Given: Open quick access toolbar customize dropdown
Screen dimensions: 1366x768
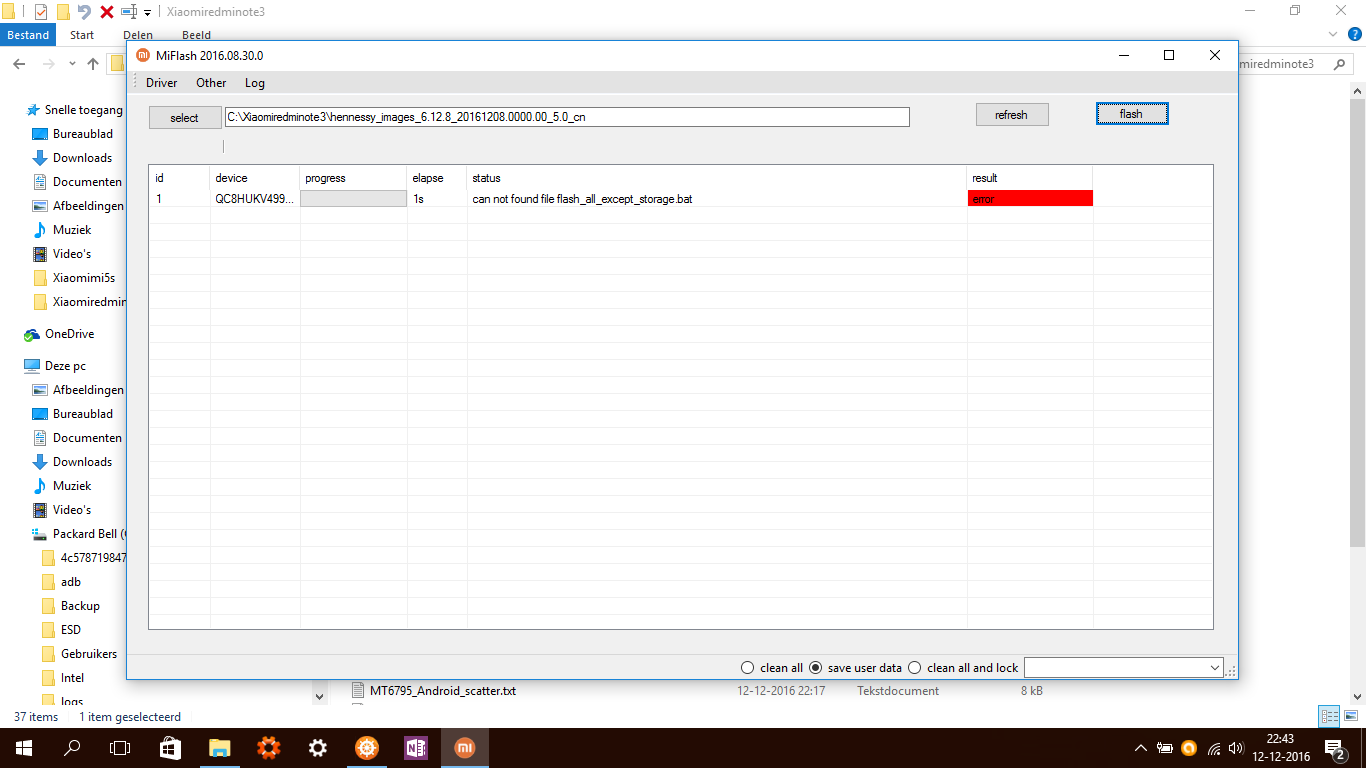Looking at the screenshot, I should (148, 12).
